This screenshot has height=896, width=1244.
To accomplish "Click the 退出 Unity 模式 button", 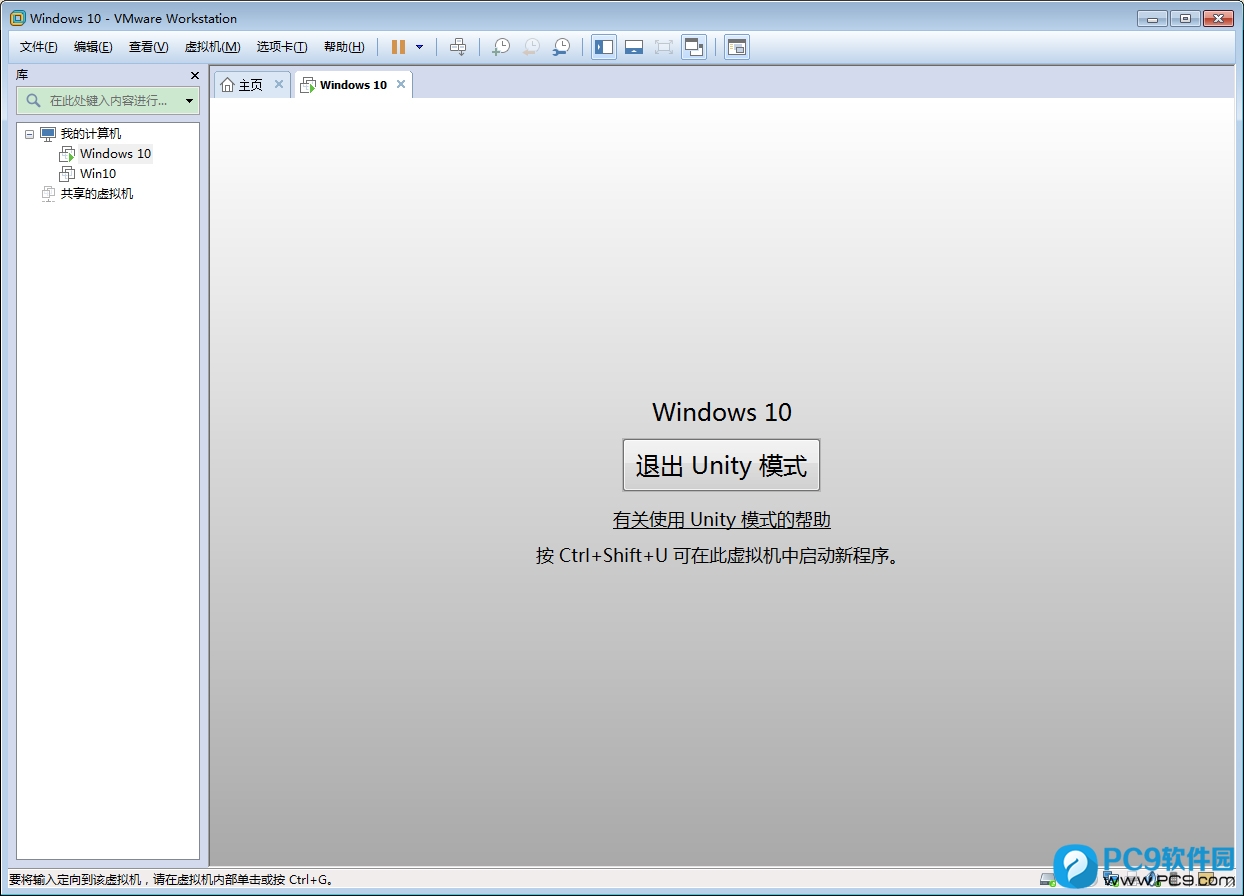I will [721, 465].
